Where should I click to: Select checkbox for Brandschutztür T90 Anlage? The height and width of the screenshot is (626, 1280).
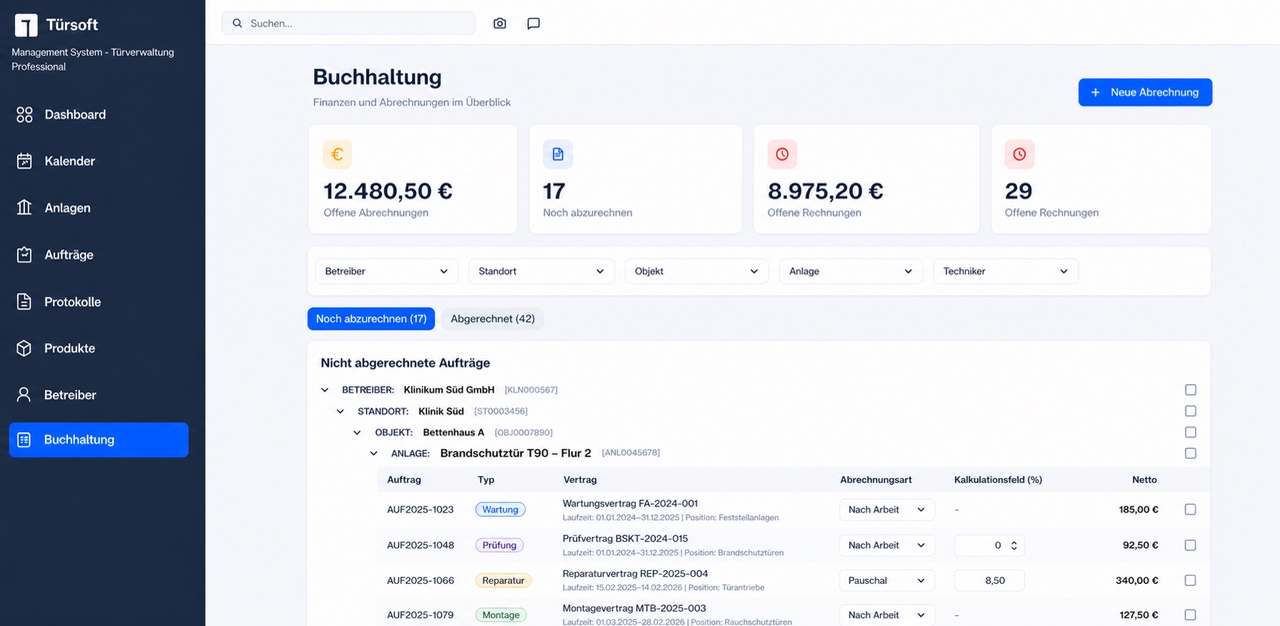pyautogui.click(x=1190, y=453)
